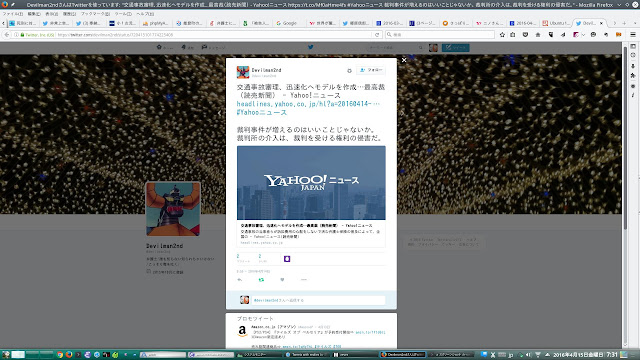Open the #Yahooニュース hashtag

[x=262, y=113]
